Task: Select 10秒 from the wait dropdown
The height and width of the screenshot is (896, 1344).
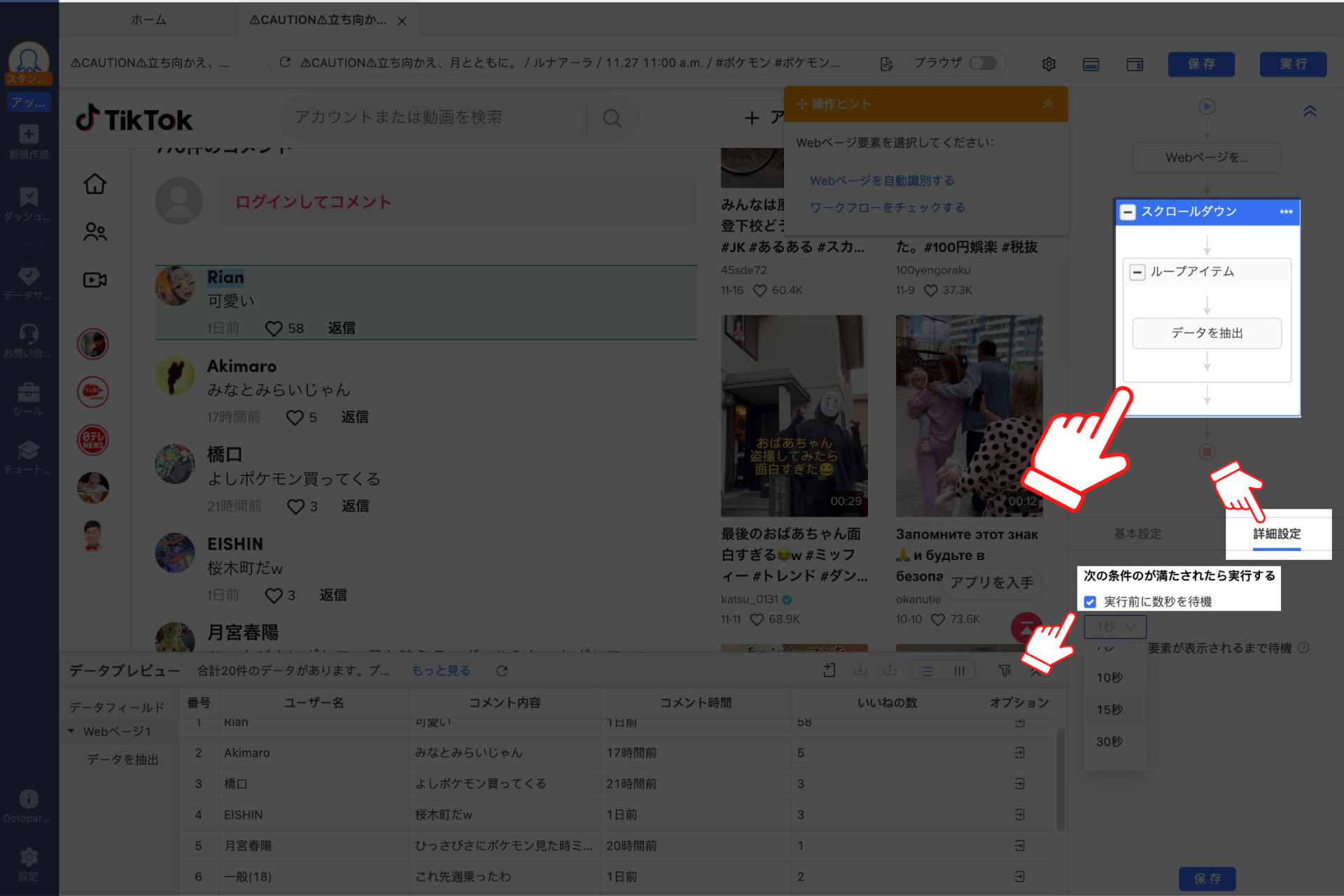Action: click(x=1114, y=678)
